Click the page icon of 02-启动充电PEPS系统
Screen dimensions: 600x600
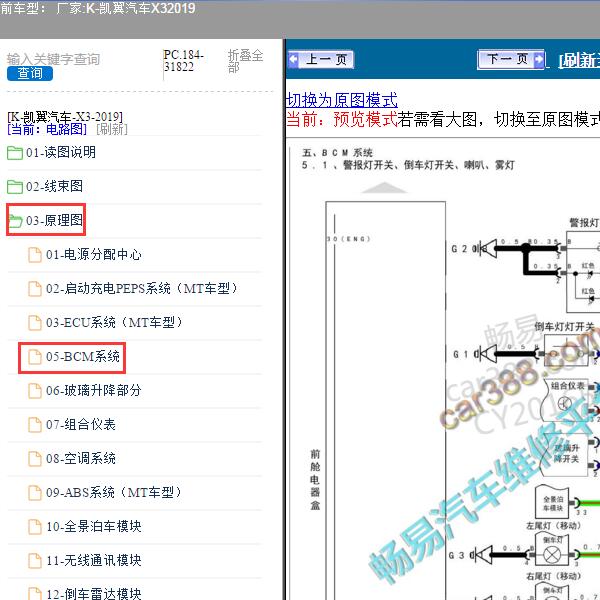click(x=35, y=289)
